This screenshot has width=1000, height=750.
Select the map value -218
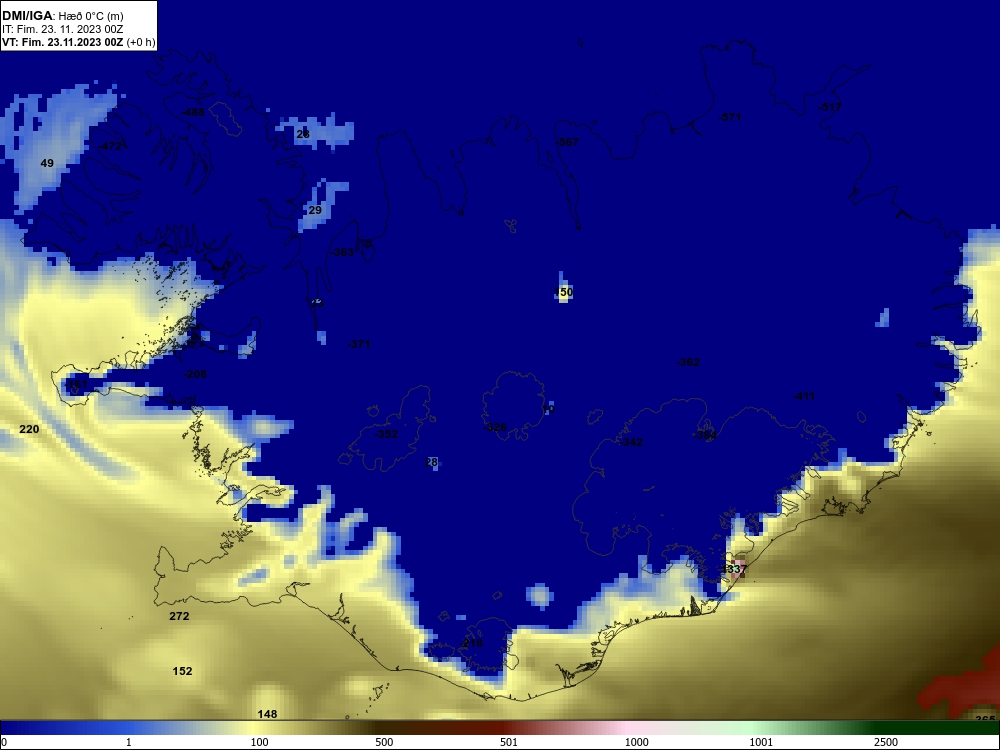[x=472, y=643]
